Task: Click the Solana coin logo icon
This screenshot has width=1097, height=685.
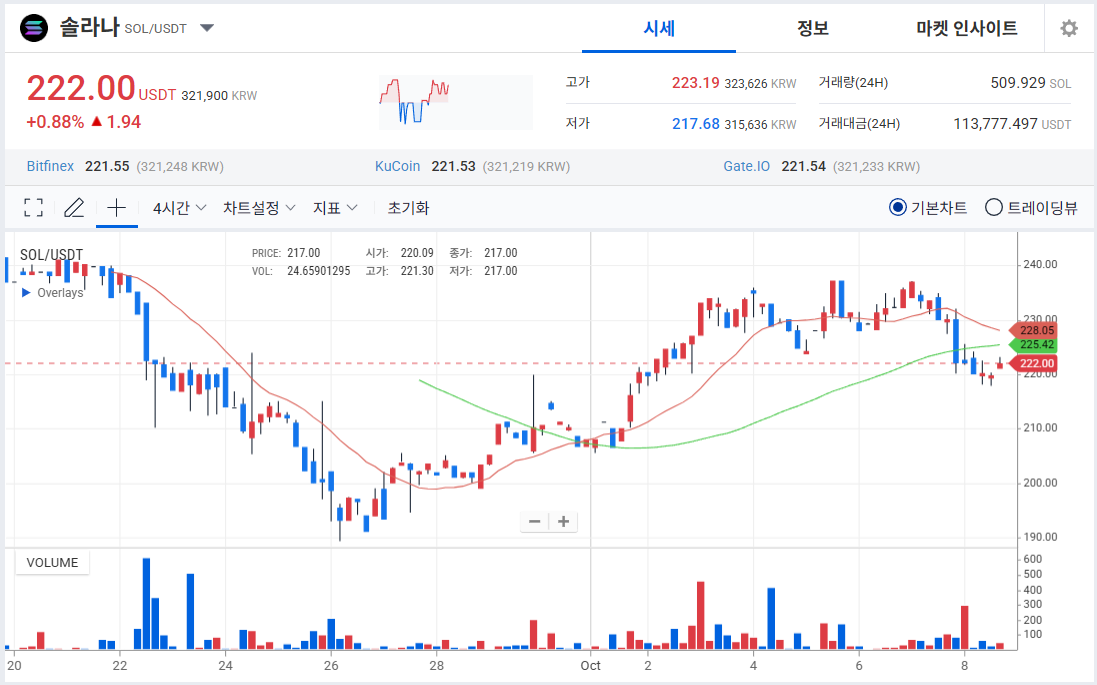Action: [33, 28]
